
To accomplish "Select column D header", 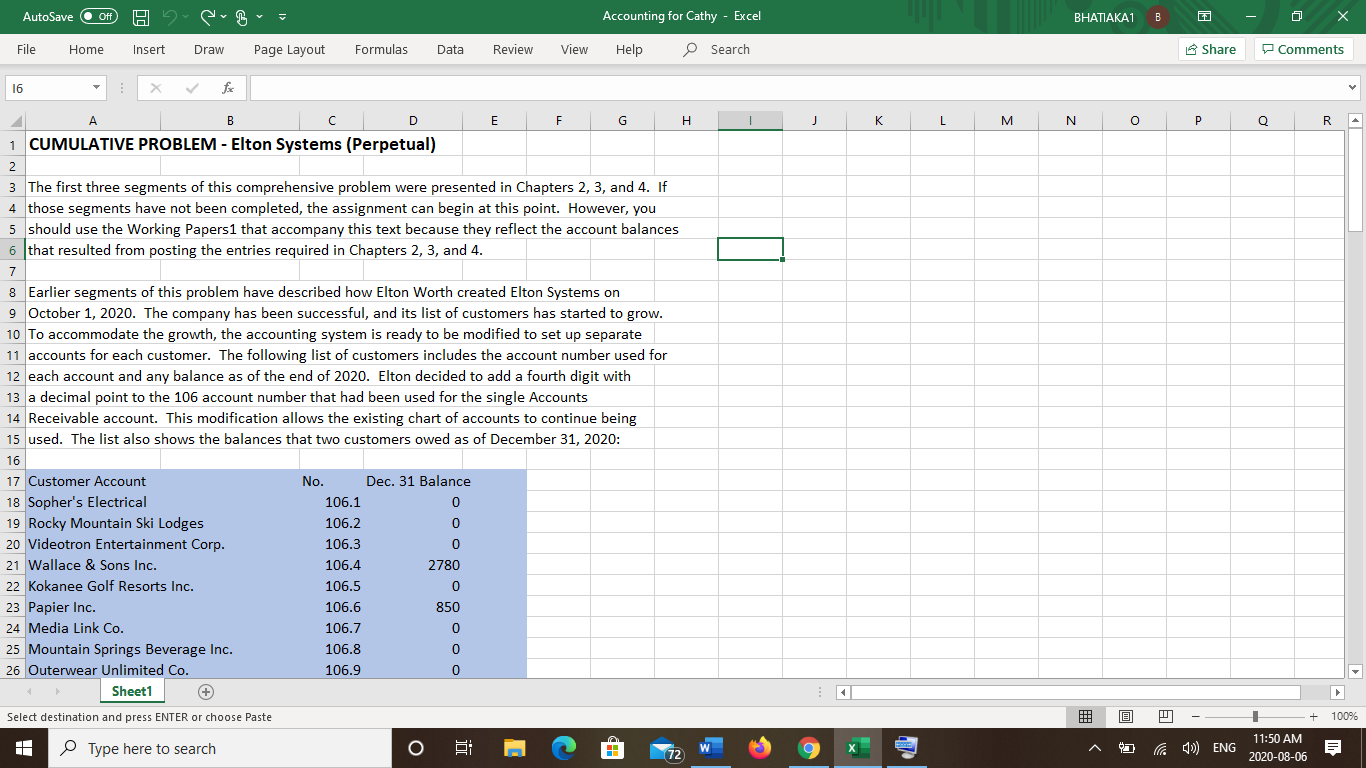I will (413, 121).
